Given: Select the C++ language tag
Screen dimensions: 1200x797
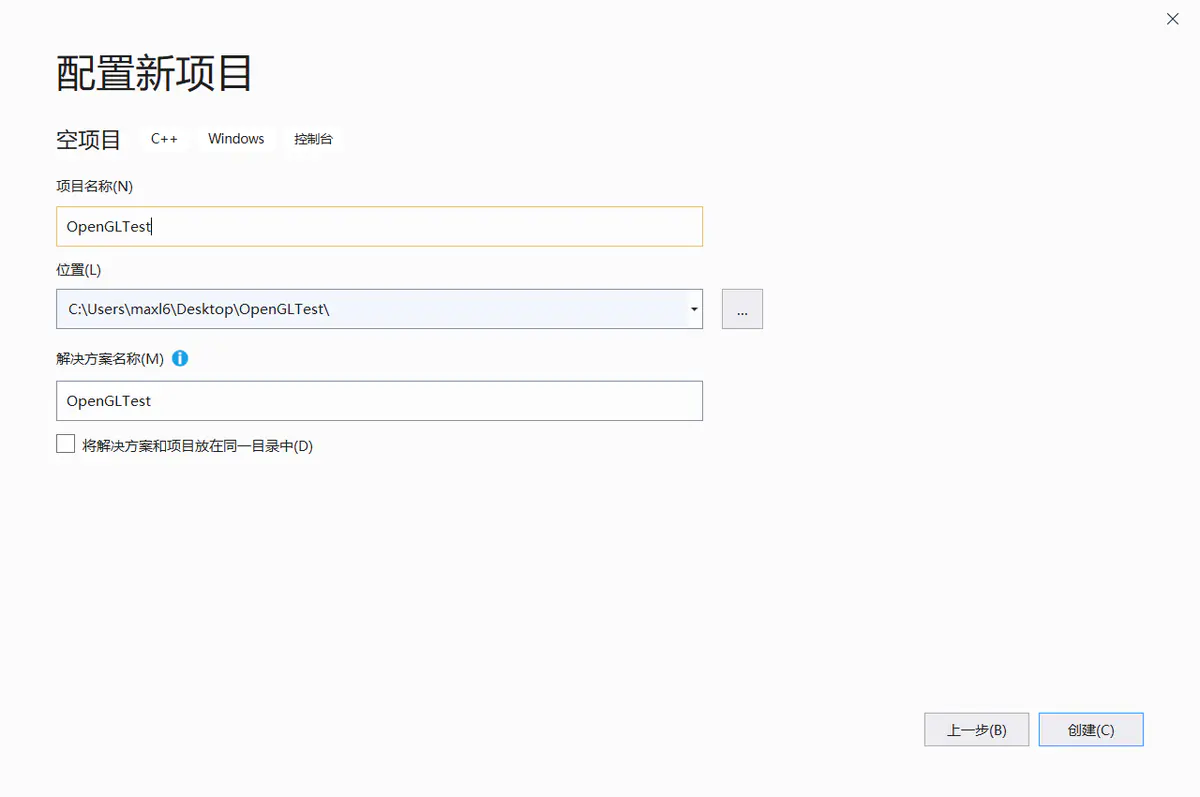Looking at the screenshot, I should coord(164,139).
